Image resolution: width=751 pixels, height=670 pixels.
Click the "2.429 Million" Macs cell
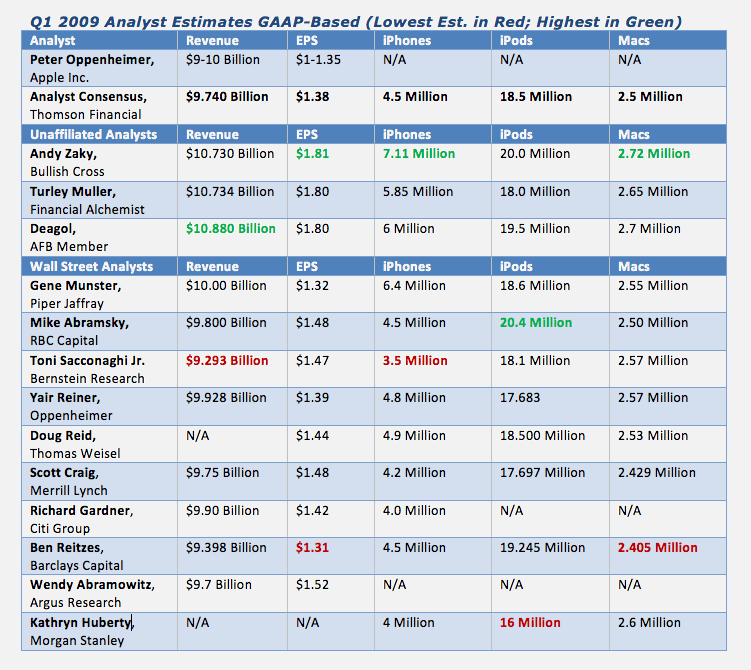[x=657, y=473]
